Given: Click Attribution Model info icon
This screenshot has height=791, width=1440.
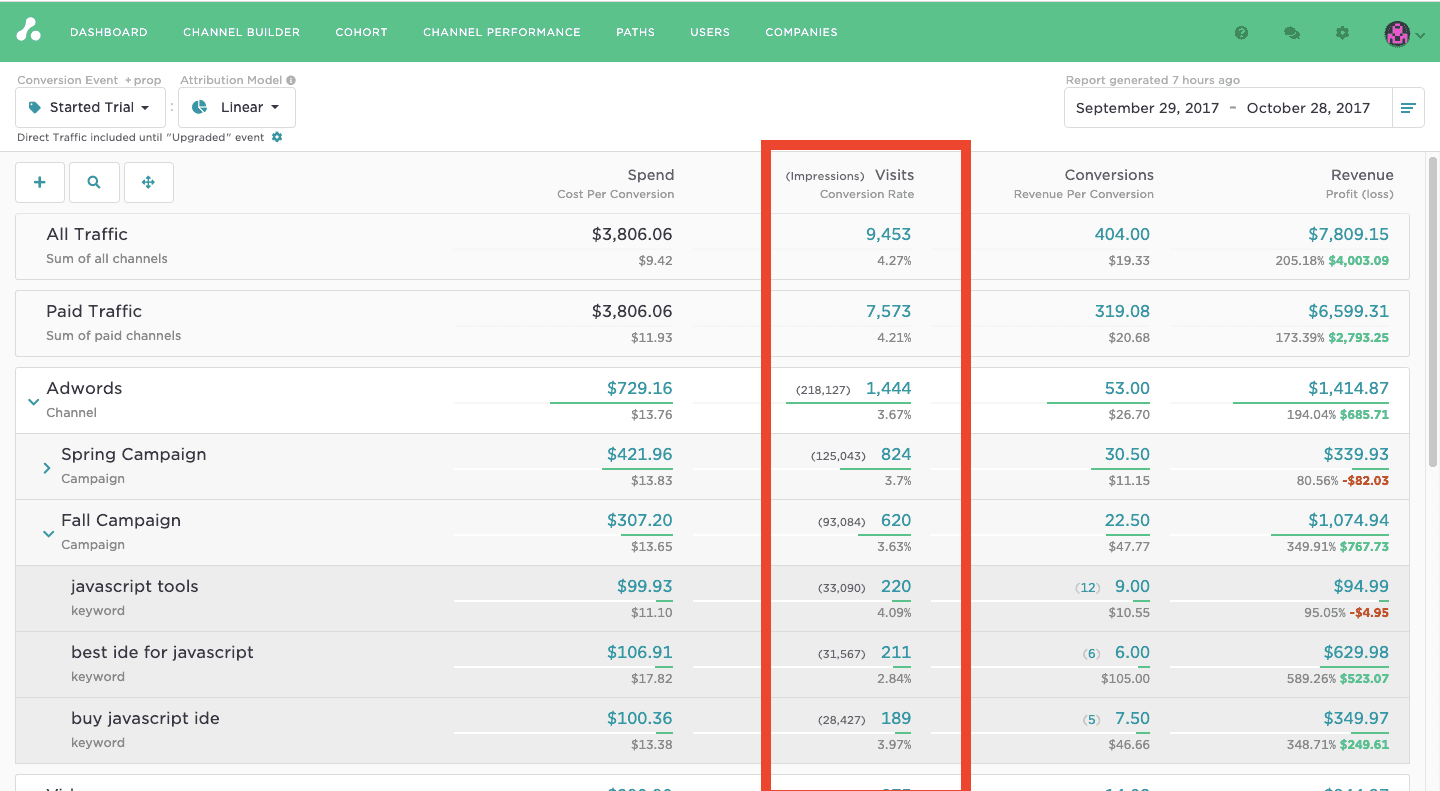Looking at the screenshot, I should coord(291,80).
